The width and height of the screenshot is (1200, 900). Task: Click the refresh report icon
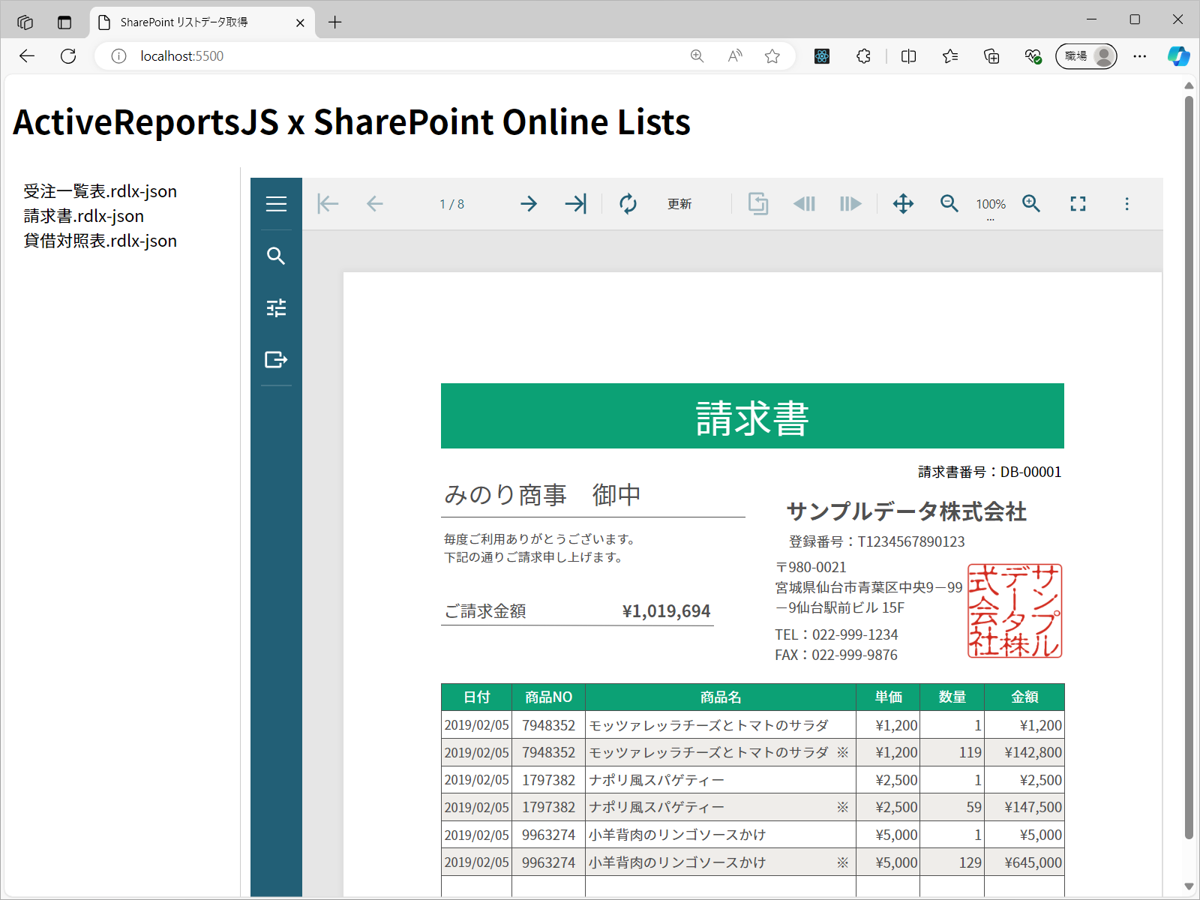(x=628, y=204)
